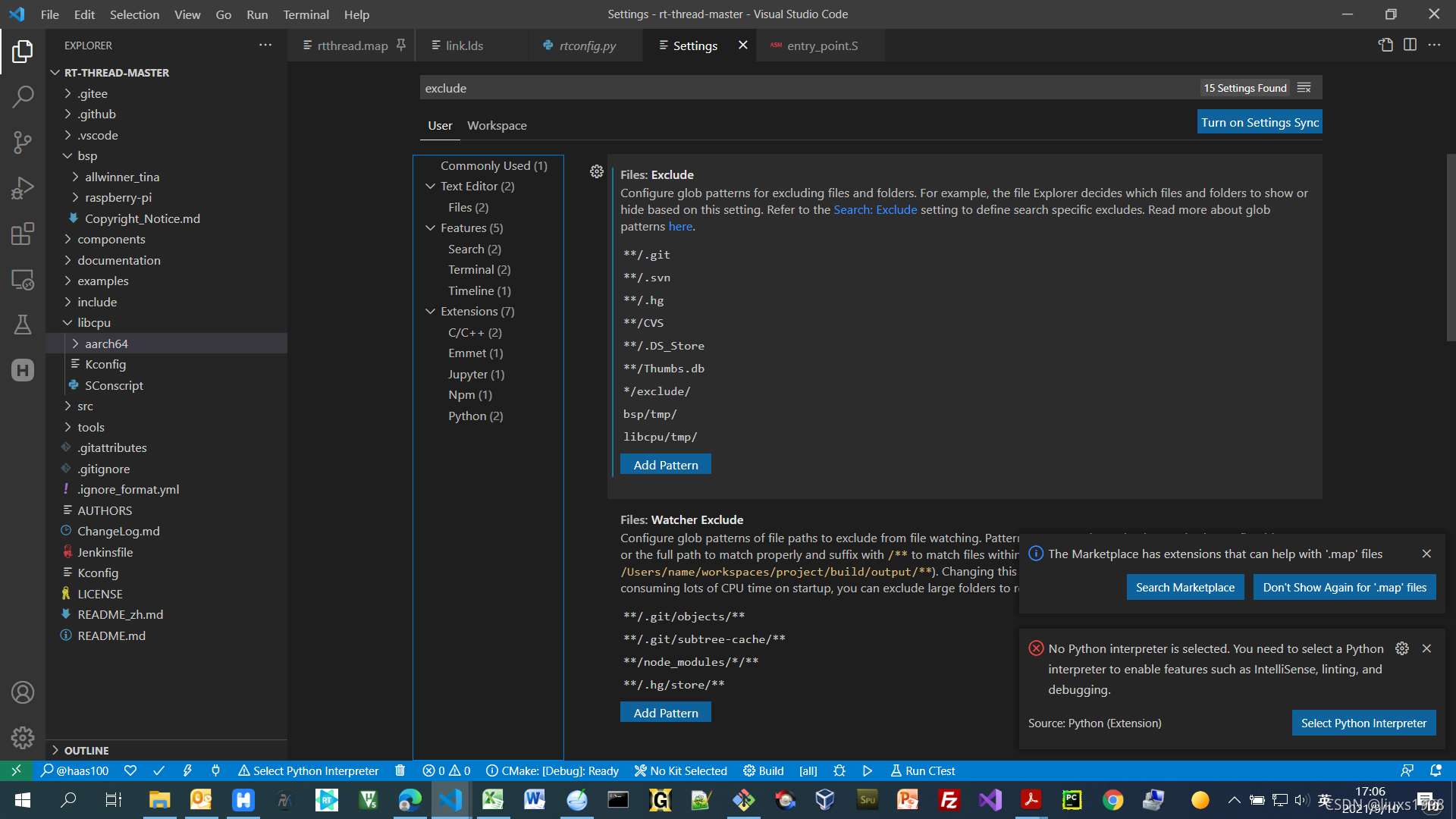Open Explorer more actions ellipsis
The width and height of the screenshot is (1456, 819).
coord(265,45)
